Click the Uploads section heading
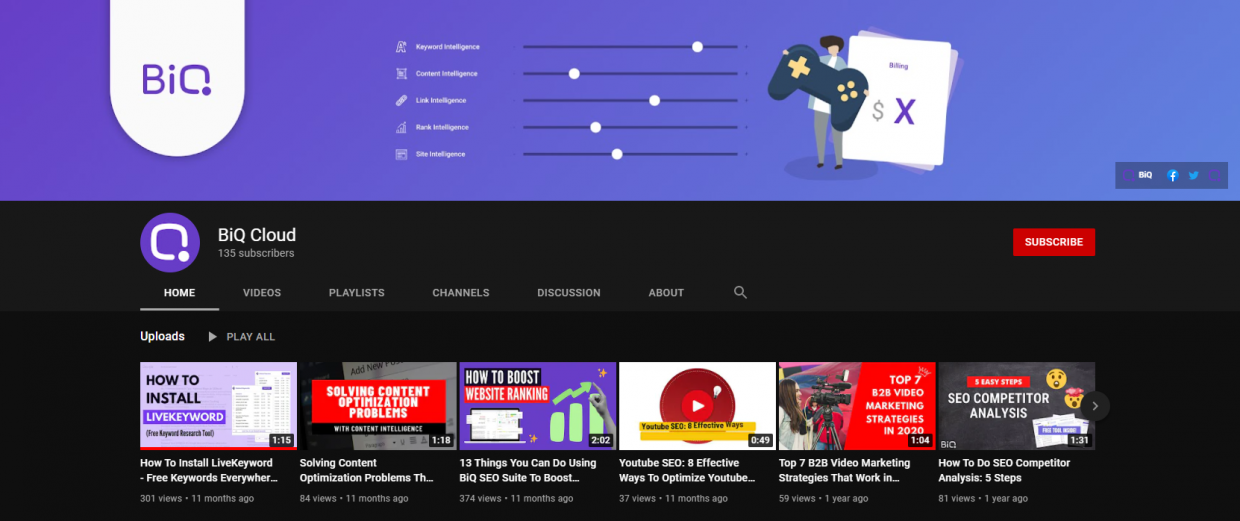The image size is (1240, 521). pyautogui.click(x=162, y=337)
